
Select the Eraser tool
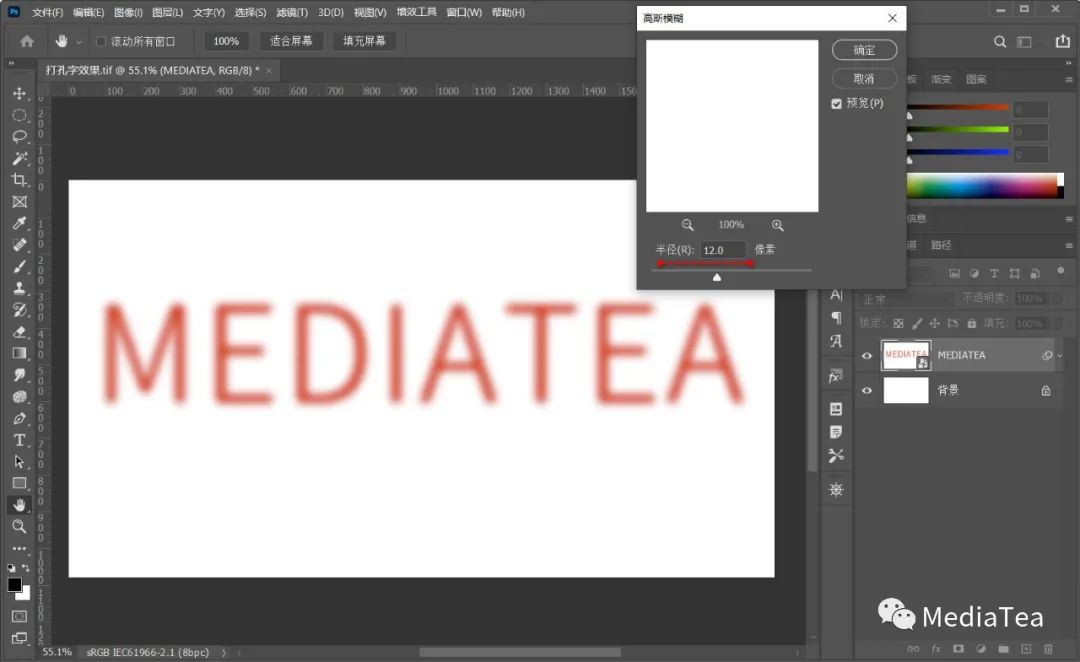pyautogui.click(x=19, y=332)
